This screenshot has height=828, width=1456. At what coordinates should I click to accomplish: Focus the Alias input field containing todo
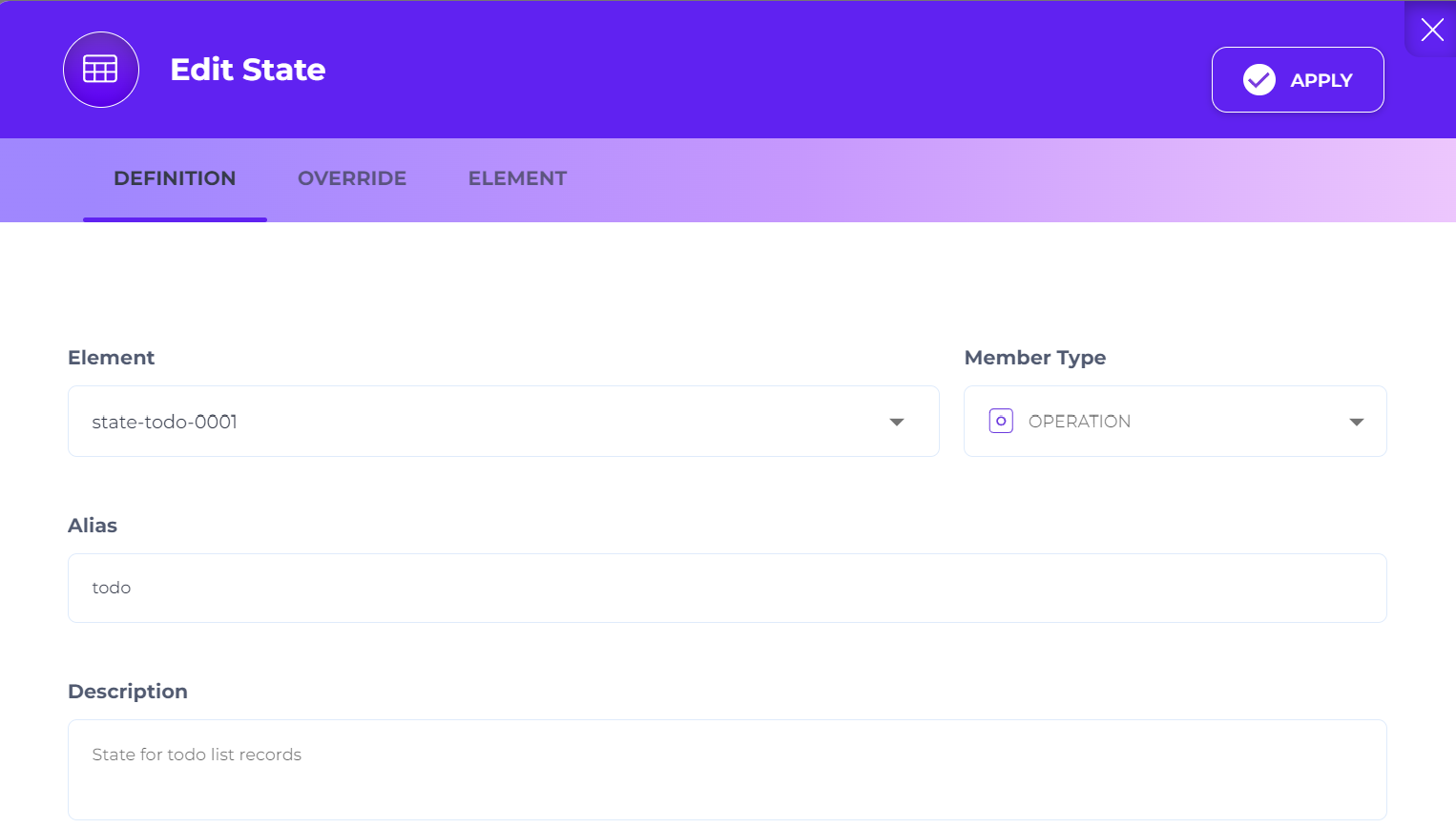coord(725,588)
